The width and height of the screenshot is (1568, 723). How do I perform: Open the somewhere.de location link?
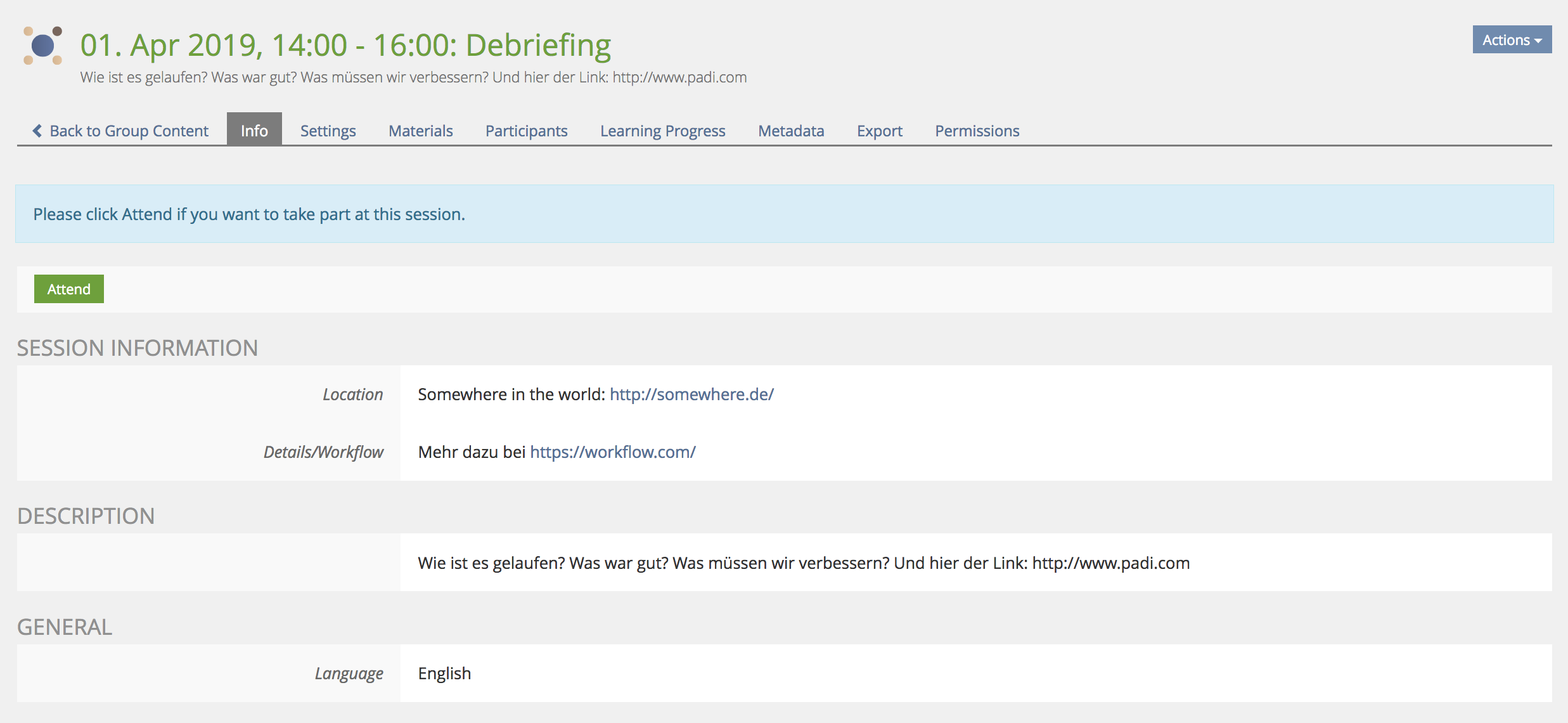691,394
